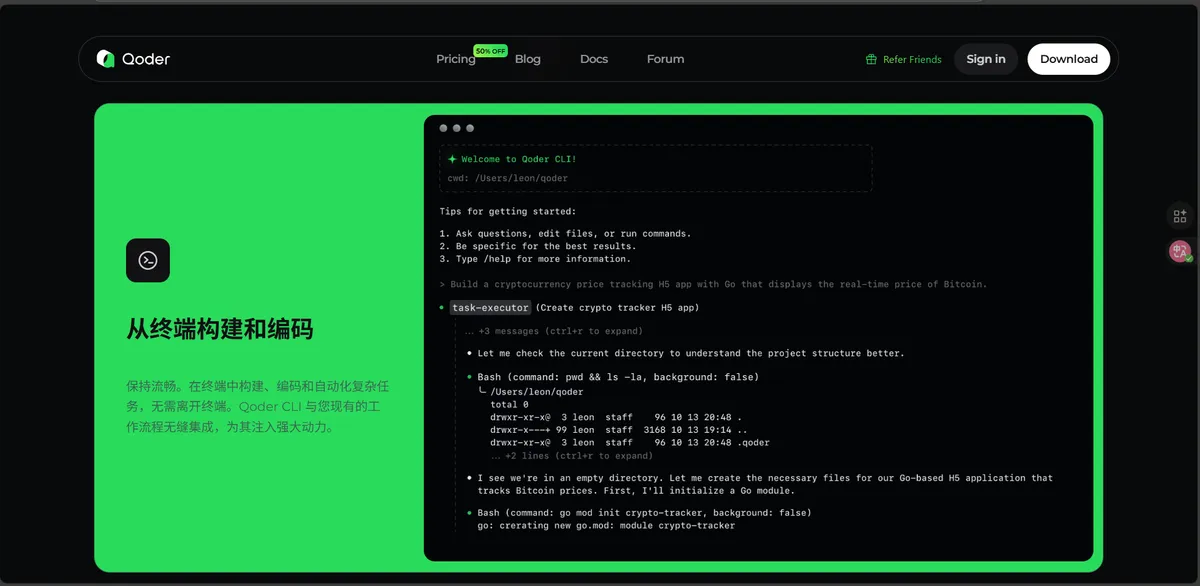Expand the '+3 messages' collapsed line

pos(553,331)
